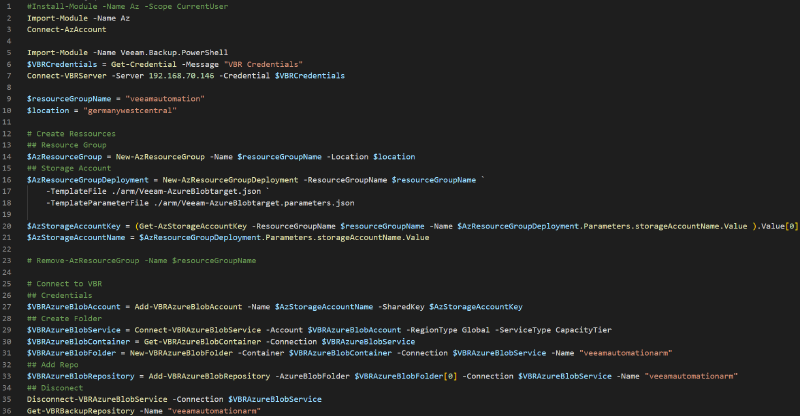Click line number 36 in the gutter
Viewport: 800px width, 416px height.
8,410
